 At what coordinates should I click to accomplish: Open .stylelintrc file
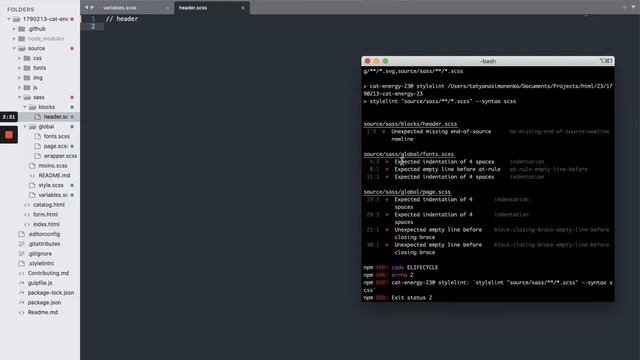[x=41, y=264]
